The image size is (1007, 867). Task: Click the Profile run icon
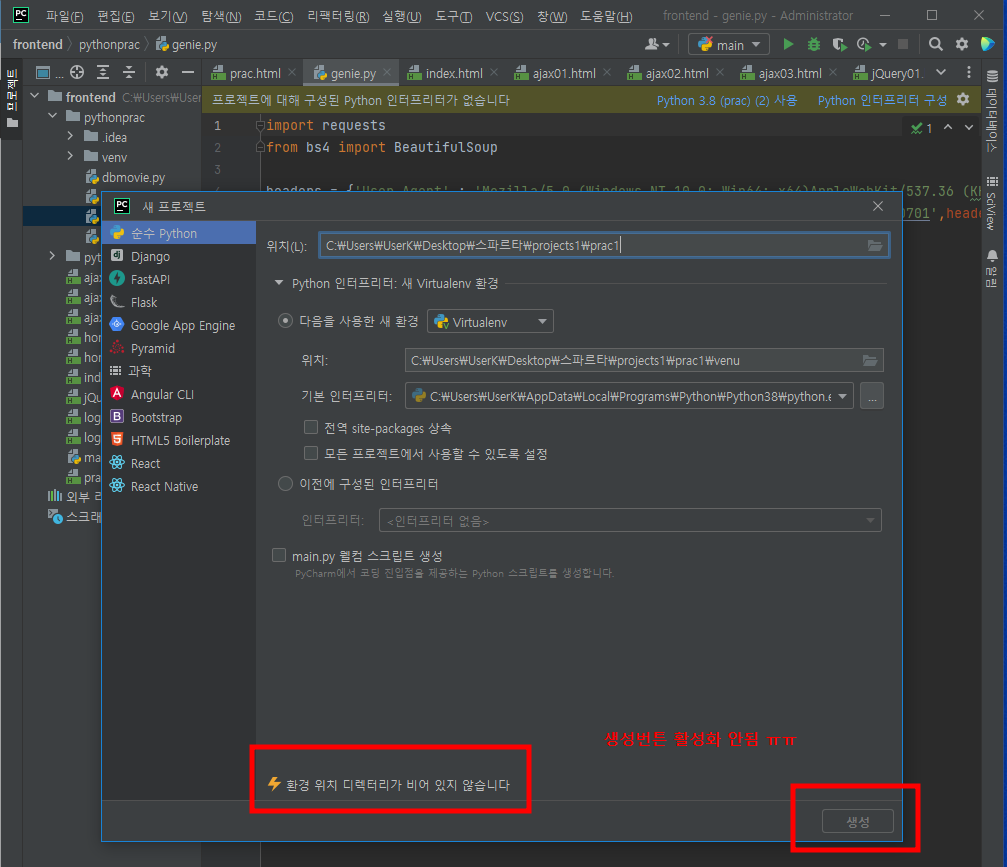click(x=864, y=44)
